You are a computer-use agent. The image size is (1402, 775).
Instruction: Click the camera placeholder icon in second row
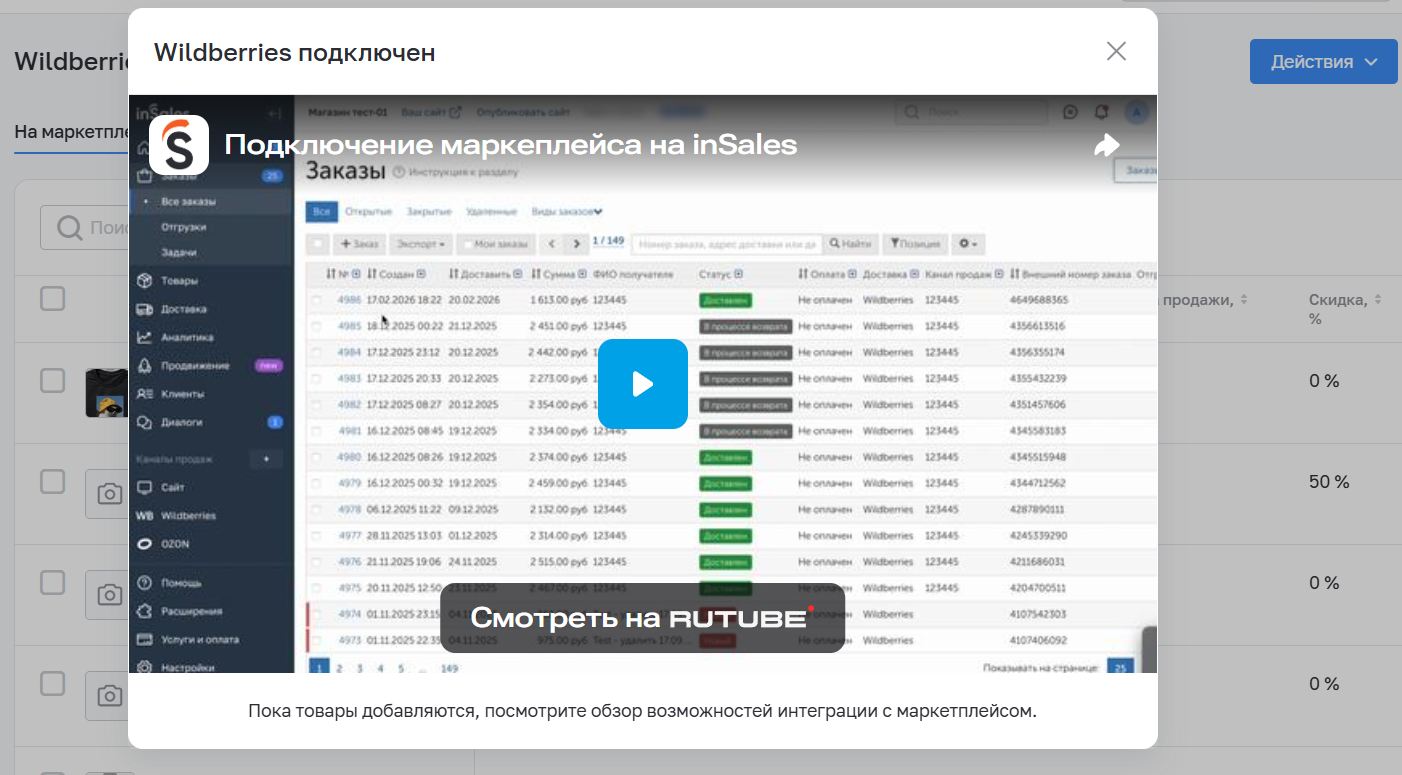click(x=108, y=494)
